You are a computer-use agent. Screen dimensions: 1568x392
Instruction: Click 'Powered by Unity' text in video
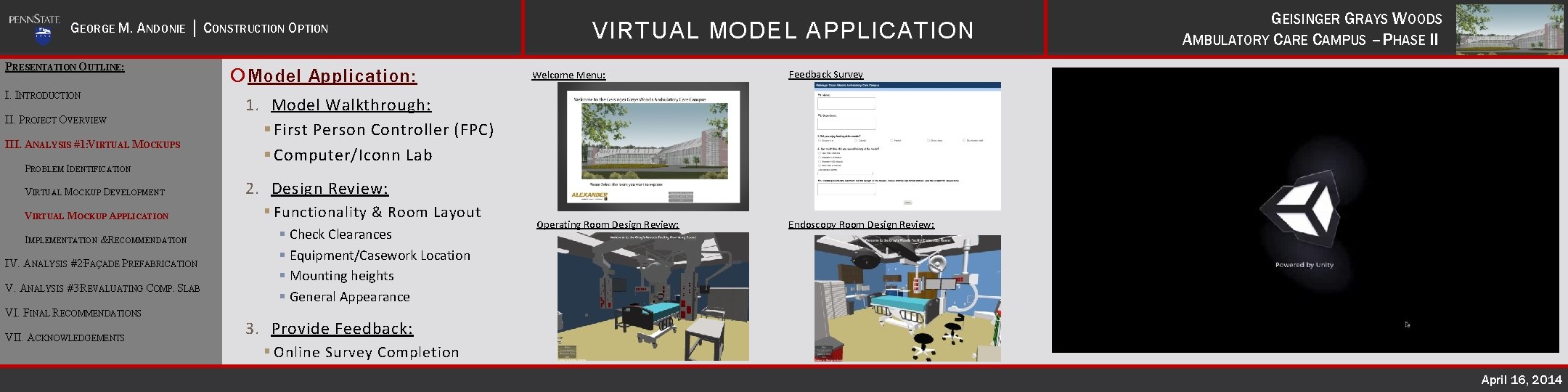(x=1304, y=265)
